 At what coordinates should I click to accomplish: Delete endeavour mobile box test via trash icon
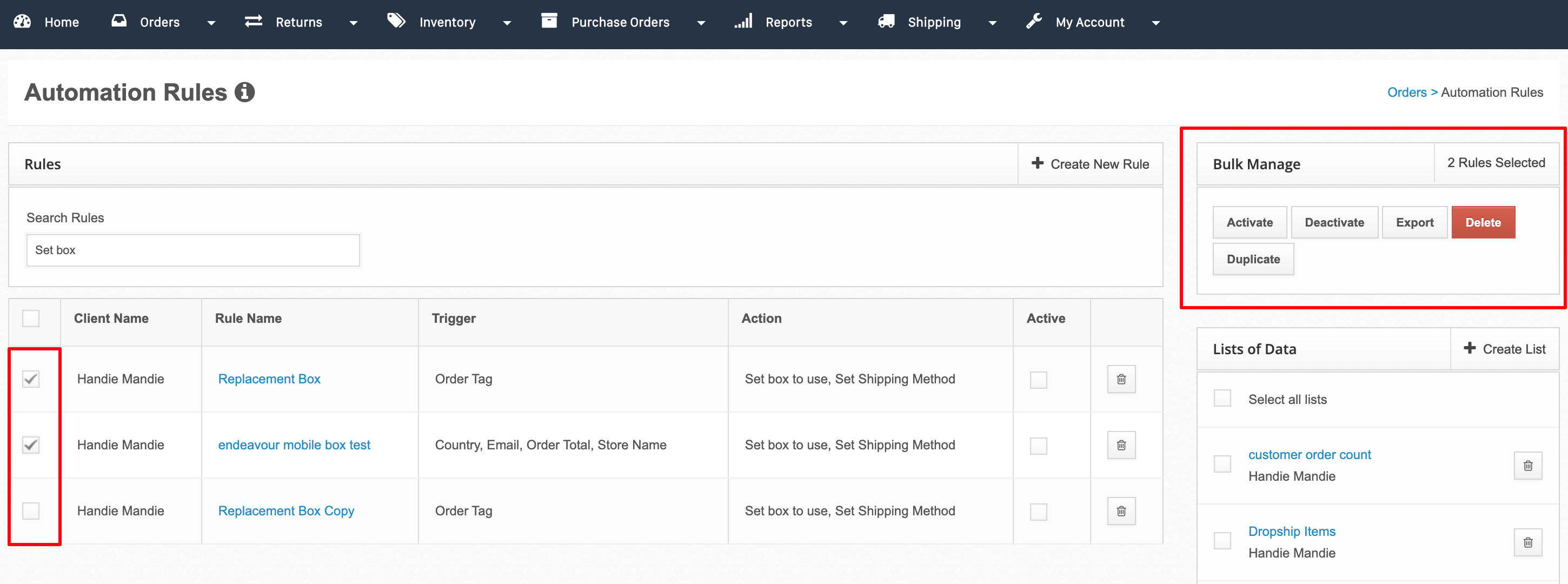1121,445
